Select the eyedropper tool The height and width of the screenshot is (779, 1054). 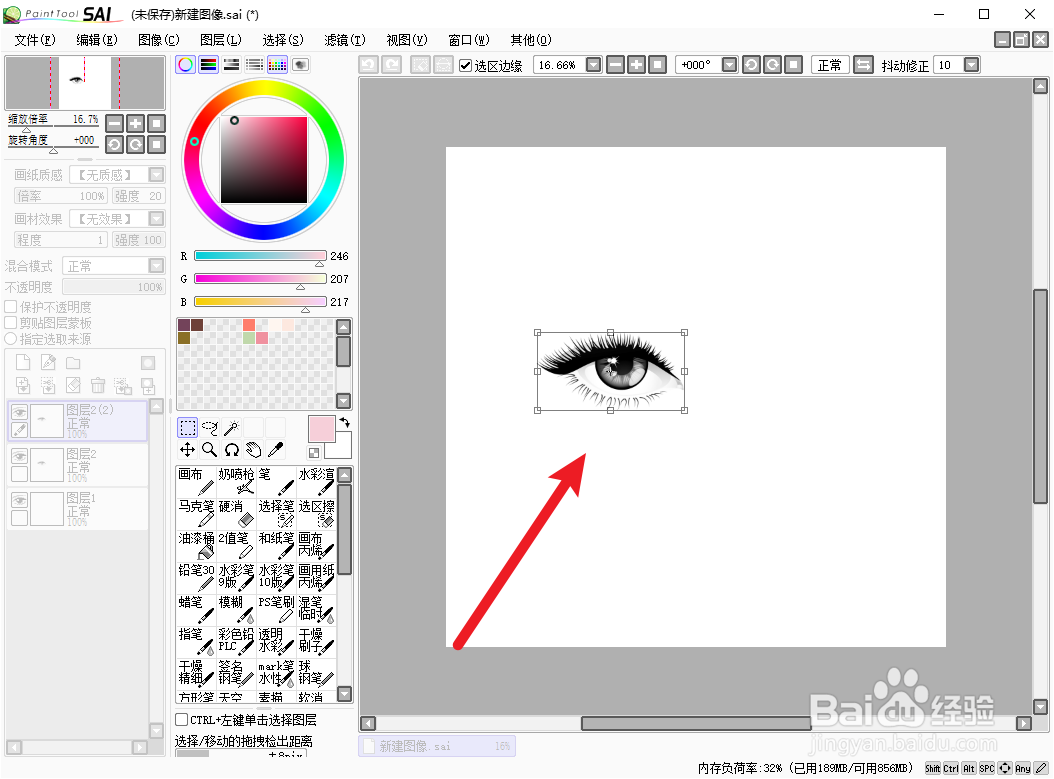[x=276, y=450]
